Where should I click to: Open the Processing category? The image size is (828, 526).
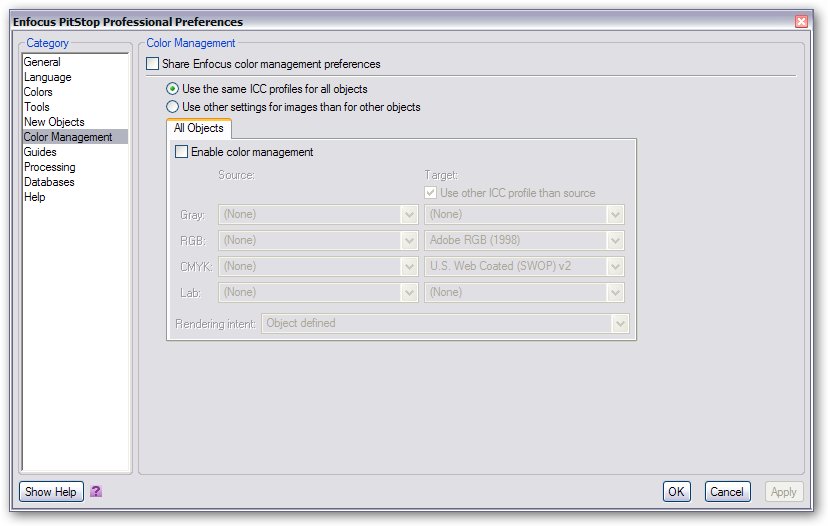point(75,167)
